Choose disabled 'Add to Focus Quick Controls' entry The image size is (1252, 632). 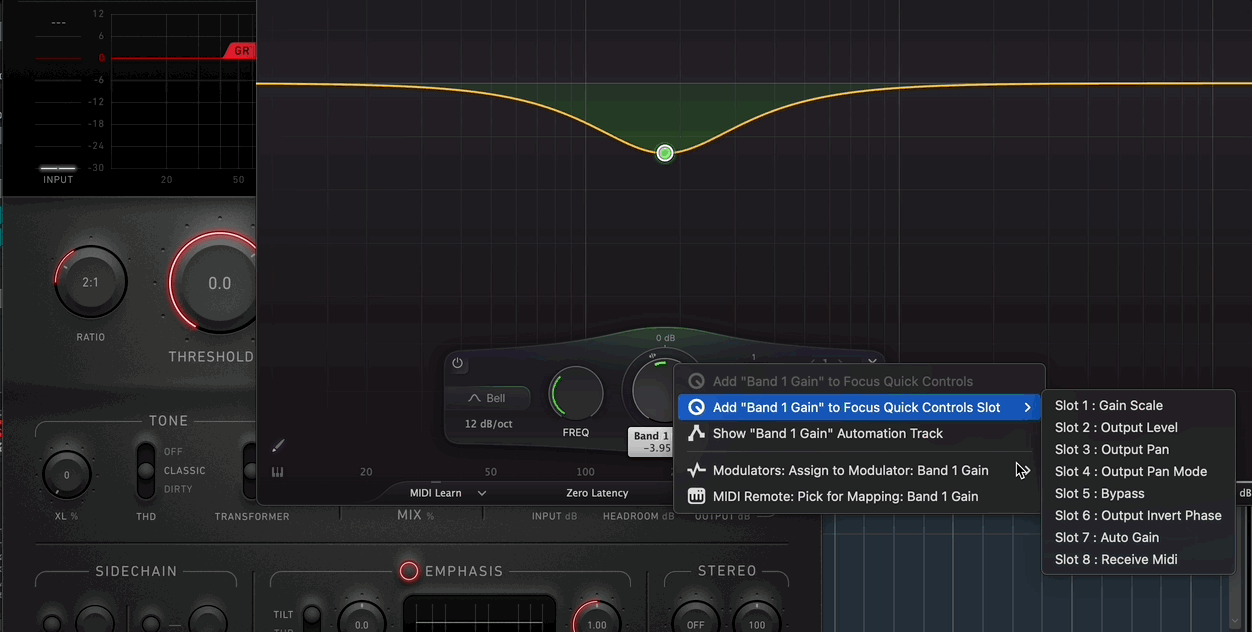pyautogui.click(x=860, y=381)
